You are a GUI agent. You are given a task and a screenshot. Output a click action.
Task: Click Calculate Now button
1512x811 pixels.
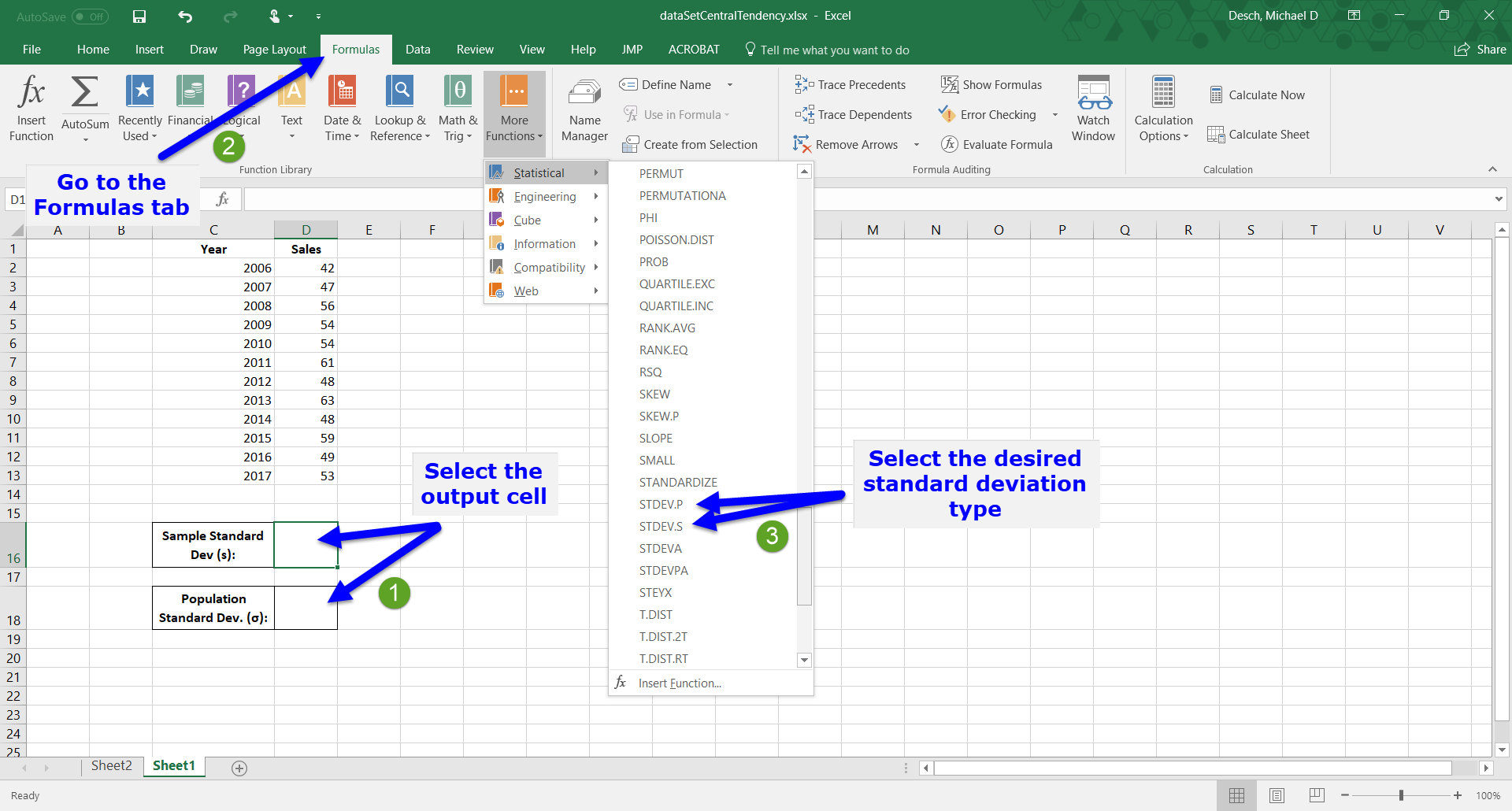click(x=1258, y=95)
